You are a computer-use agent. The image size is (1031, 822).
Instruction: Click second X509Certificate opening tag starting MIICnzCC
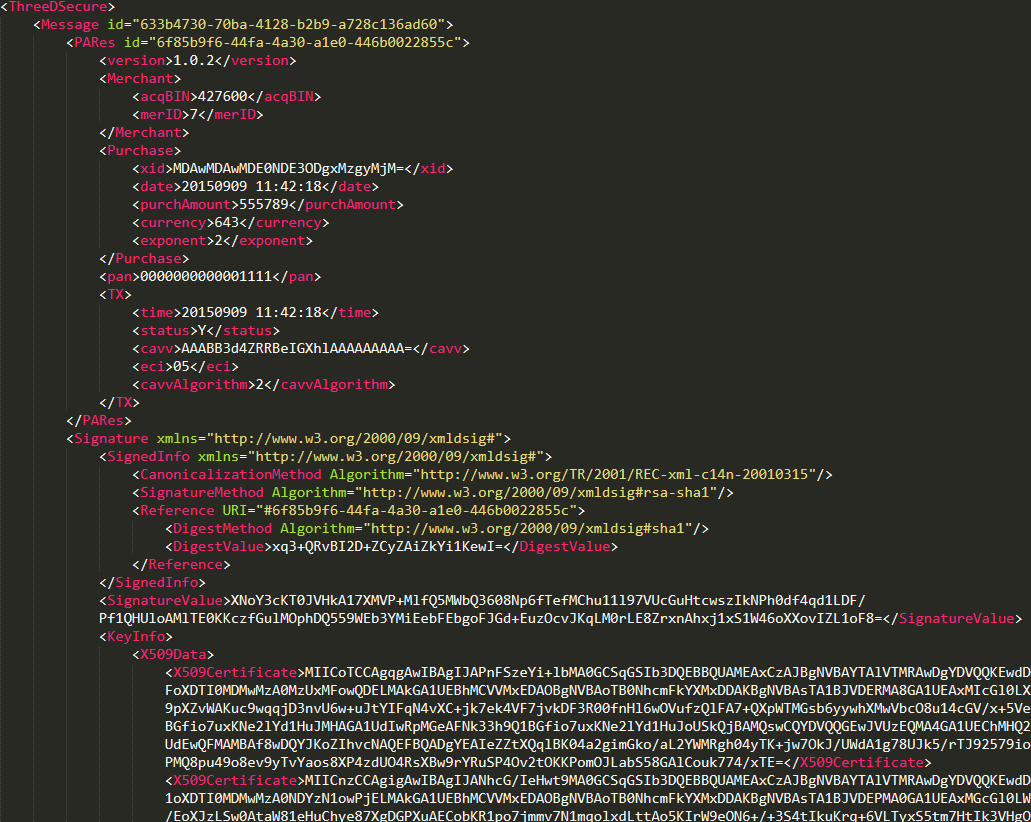[235, 781]
